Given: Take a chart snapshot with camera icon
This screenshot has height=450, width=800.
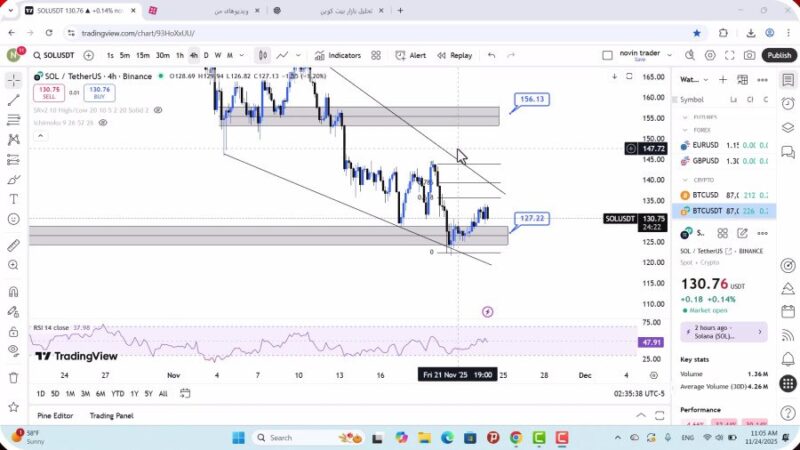Looking at the screenshot, I should coord(751,56).
